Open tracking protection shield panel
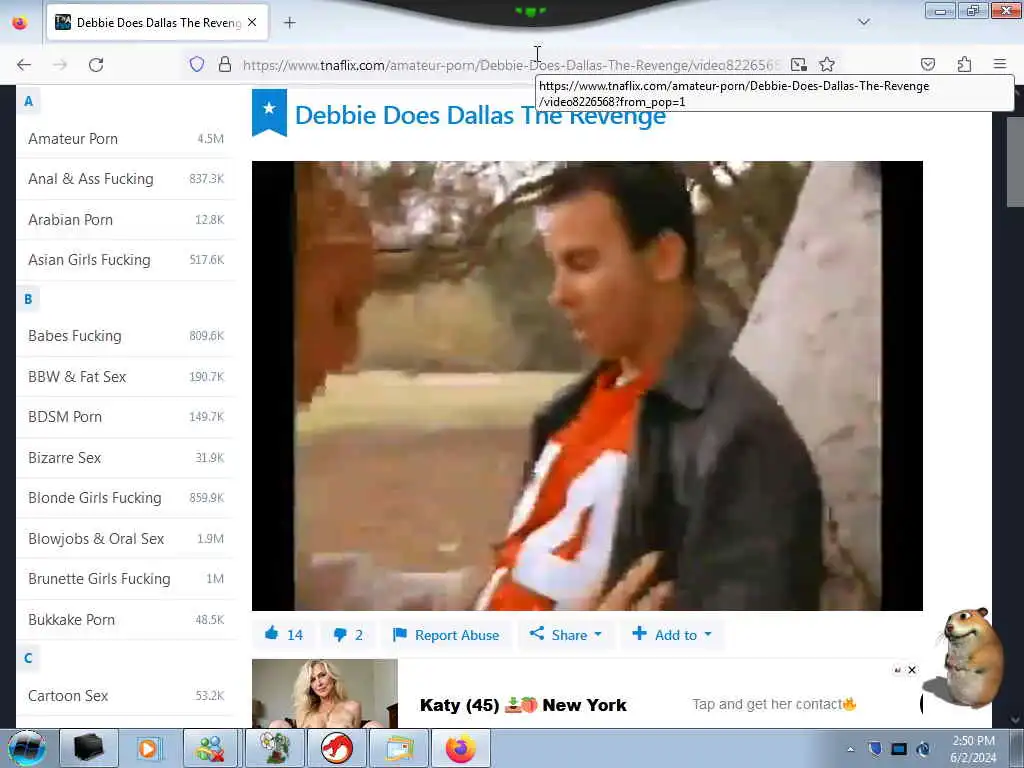This screenshot has height=768, width=1024. click(x=197, y=64)
